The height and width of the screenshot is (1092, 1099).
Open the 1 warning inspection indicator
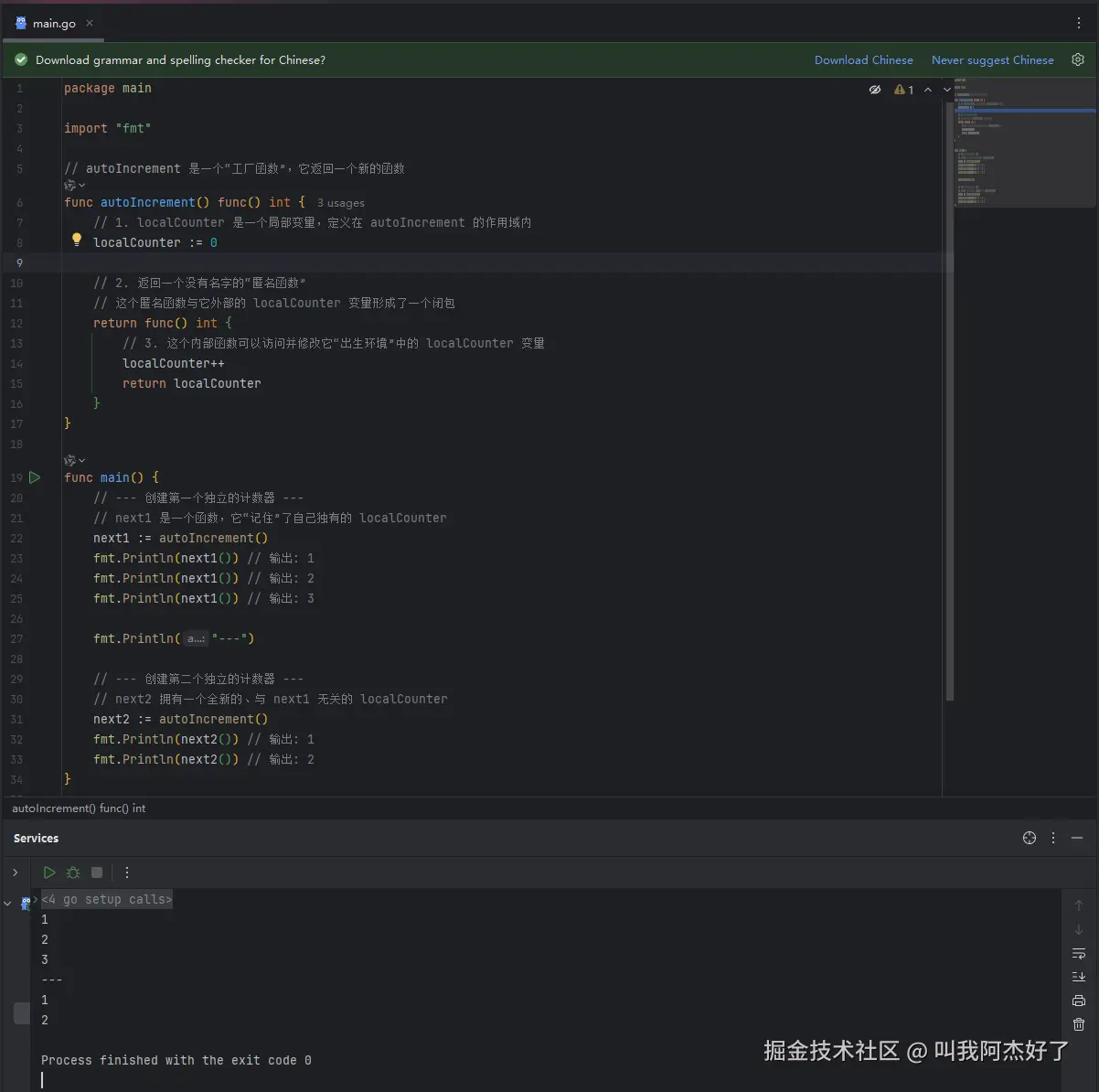pos(904,90)
